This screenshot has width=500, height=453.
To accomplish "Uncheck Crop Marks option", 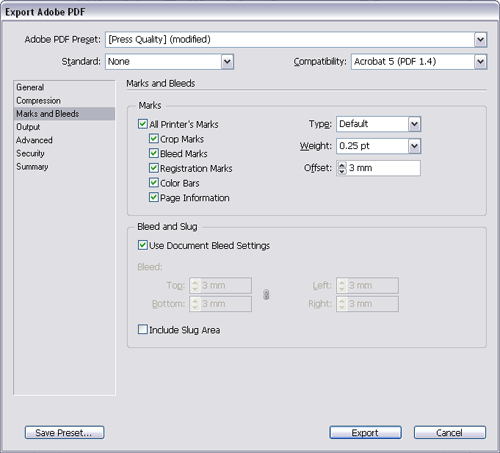I will click(153, 139).
